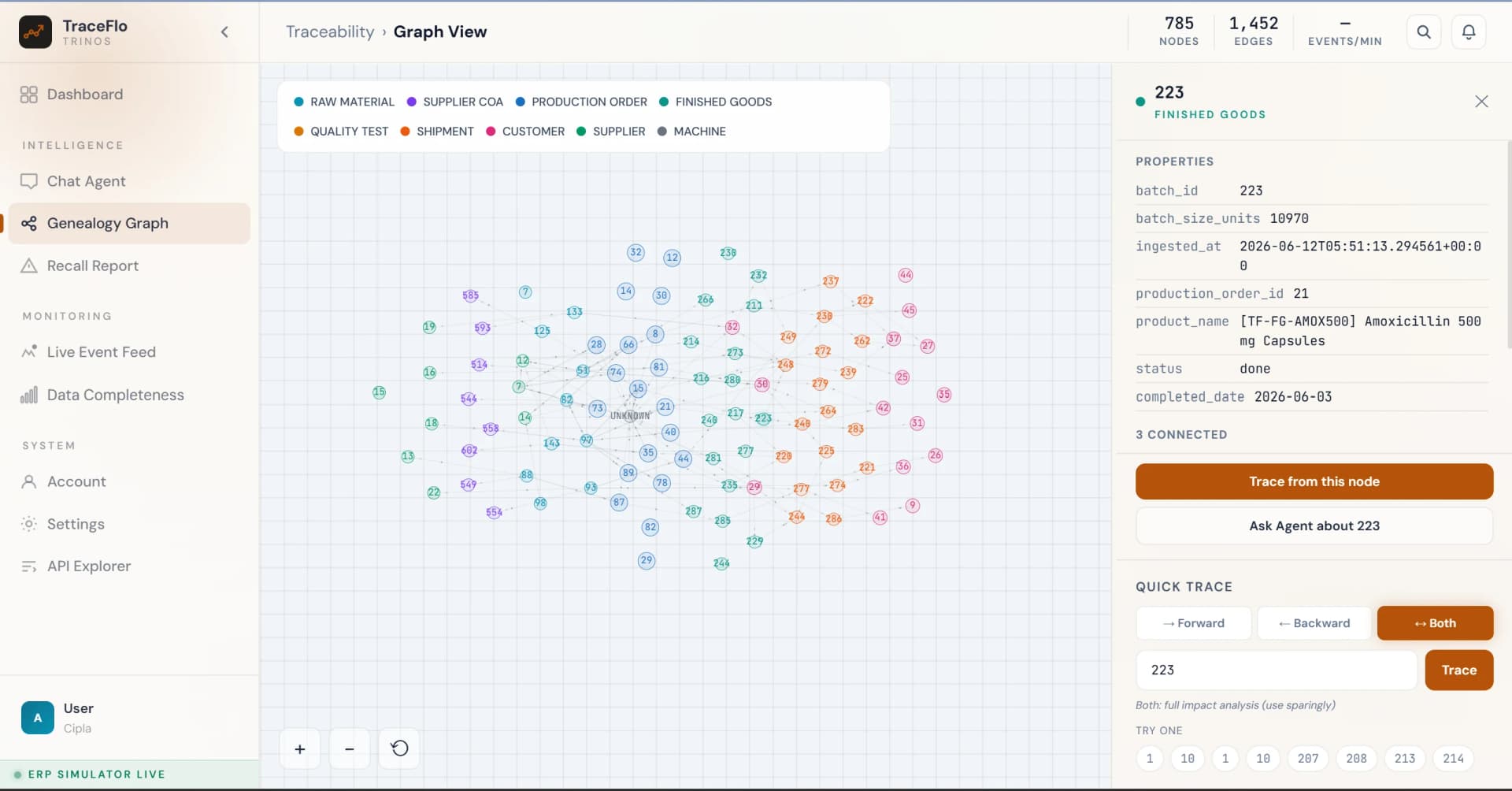Viewport: 1512px width, 791px height.
Task: Toggle Machine legend item
Action: coord(691,132)
